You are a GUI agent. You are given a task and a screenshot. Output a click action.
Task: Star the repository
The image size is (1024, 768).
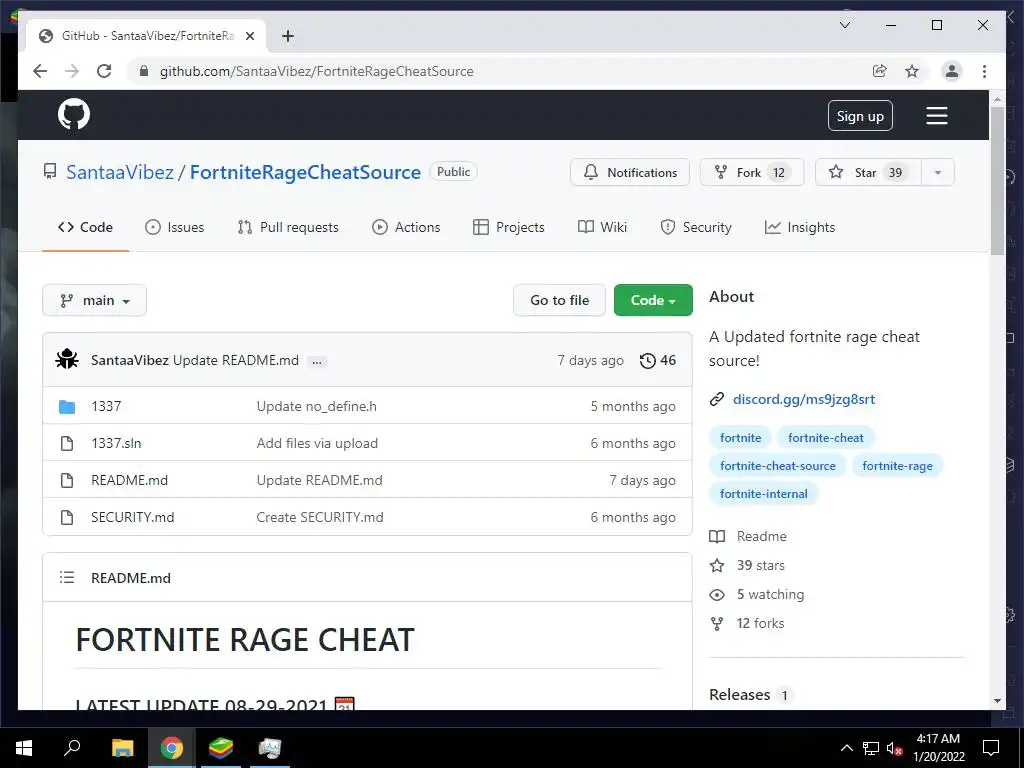click(868, 172)
